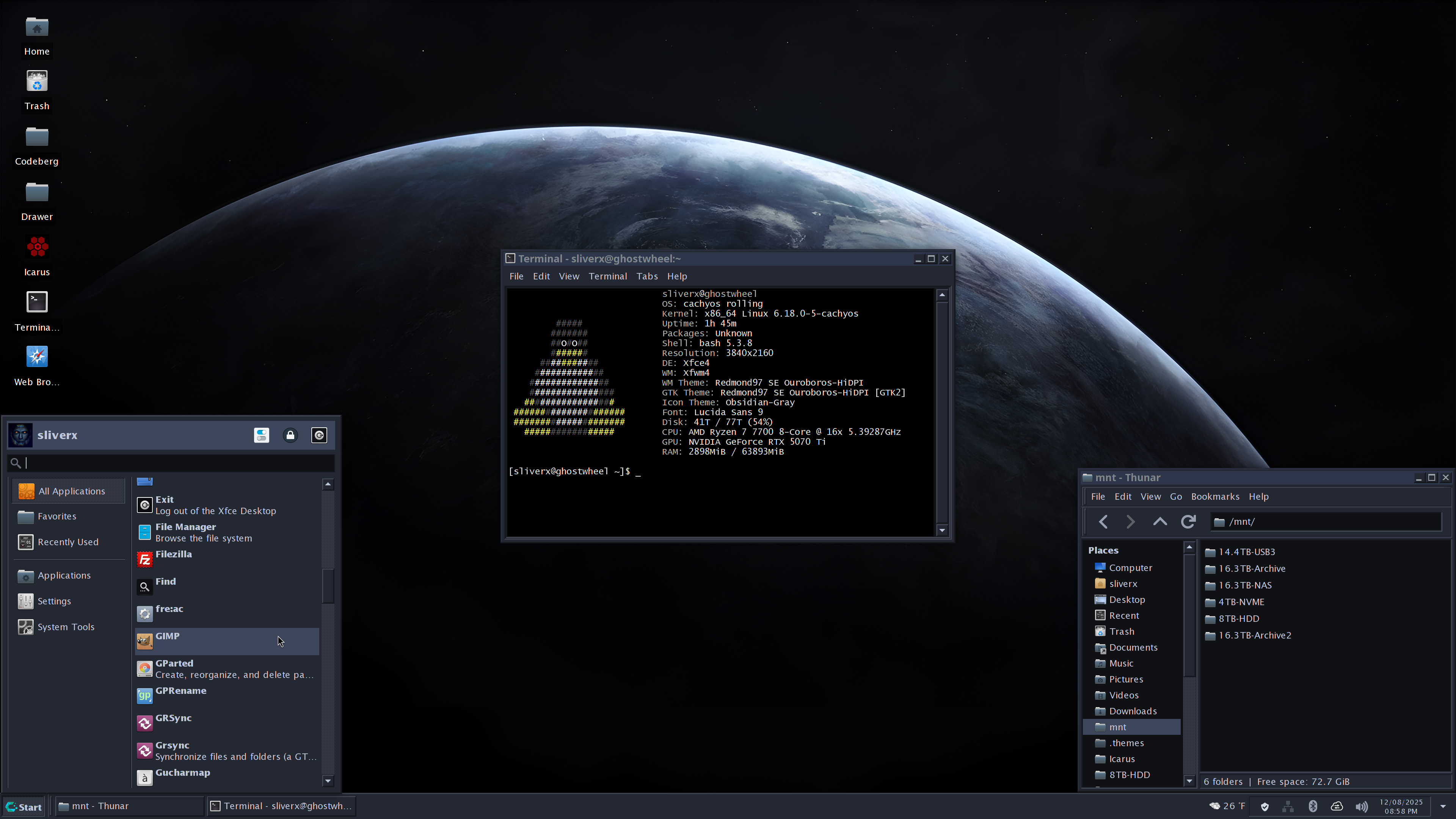Image resolution: width=1456 pixels, height=819 pixels.
Task: Open the 4TB-NVME folder
Action: pos(1241,602)
